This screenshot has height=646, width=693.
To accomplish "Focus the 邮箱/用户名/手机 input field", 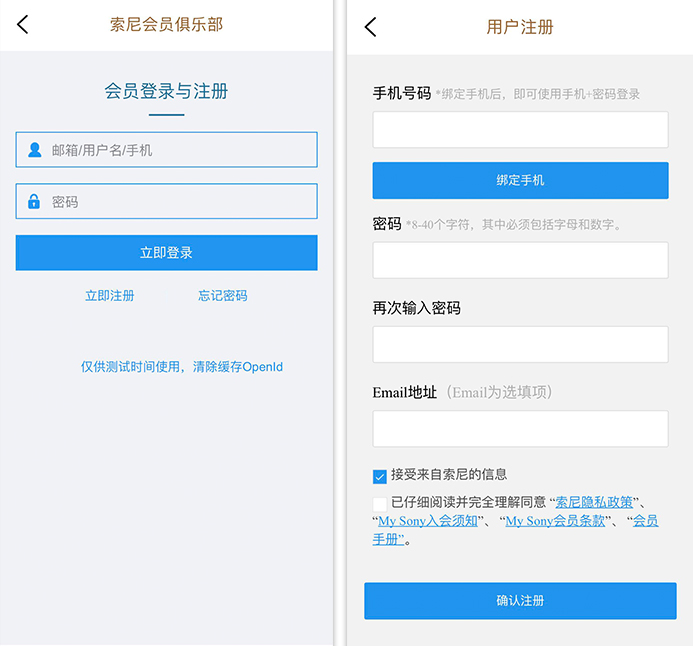I will coord(167,150).
